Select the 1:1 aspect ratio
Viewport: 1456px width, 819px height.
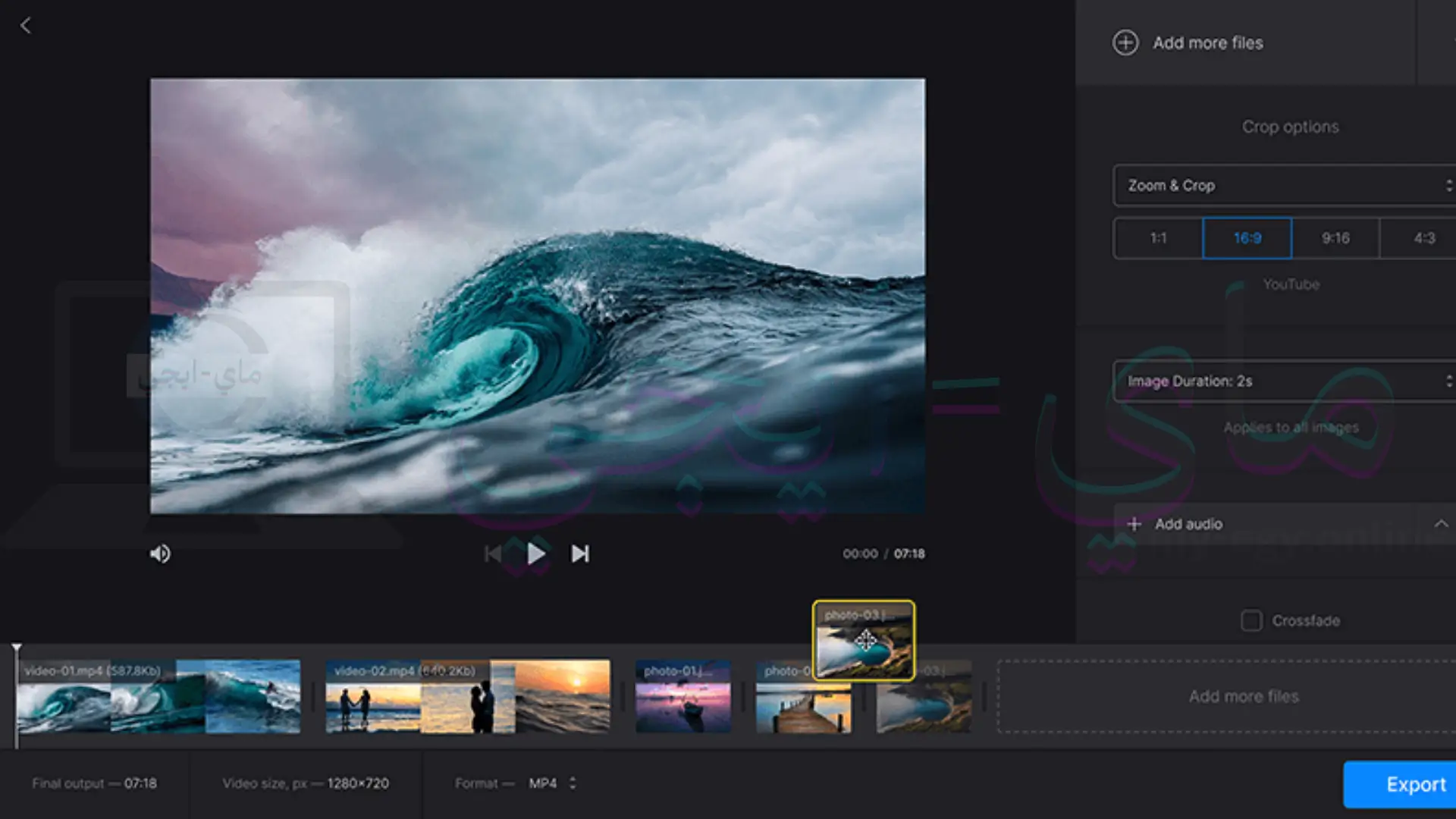[1158, 238]
